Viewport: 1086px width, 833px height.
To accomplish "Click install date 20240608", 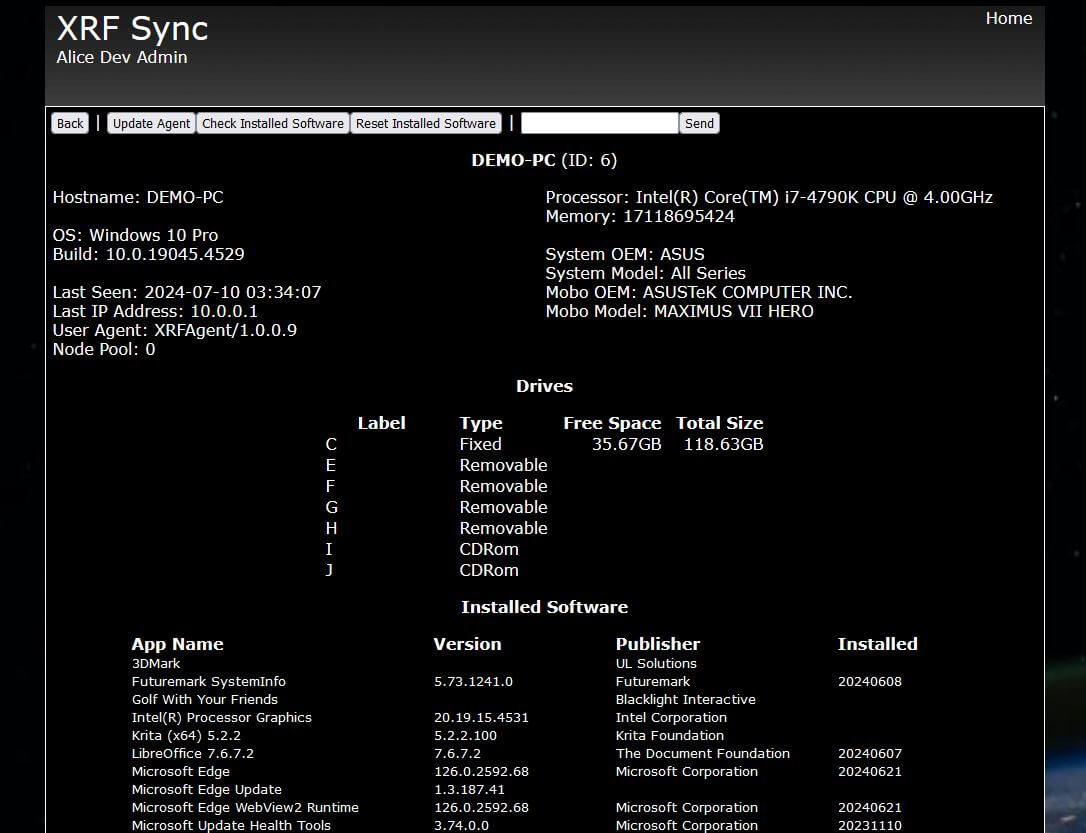I will click(x=869, y=681).
